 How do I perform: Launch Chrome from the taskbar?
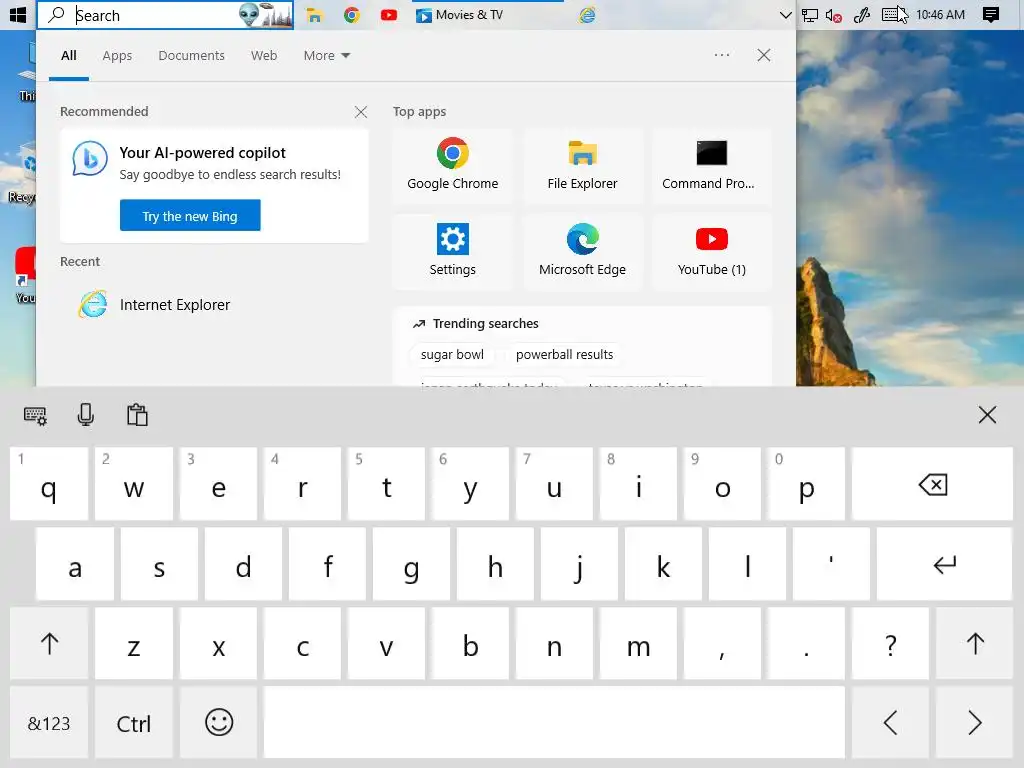pyautogui.click(x=351, y=15)
